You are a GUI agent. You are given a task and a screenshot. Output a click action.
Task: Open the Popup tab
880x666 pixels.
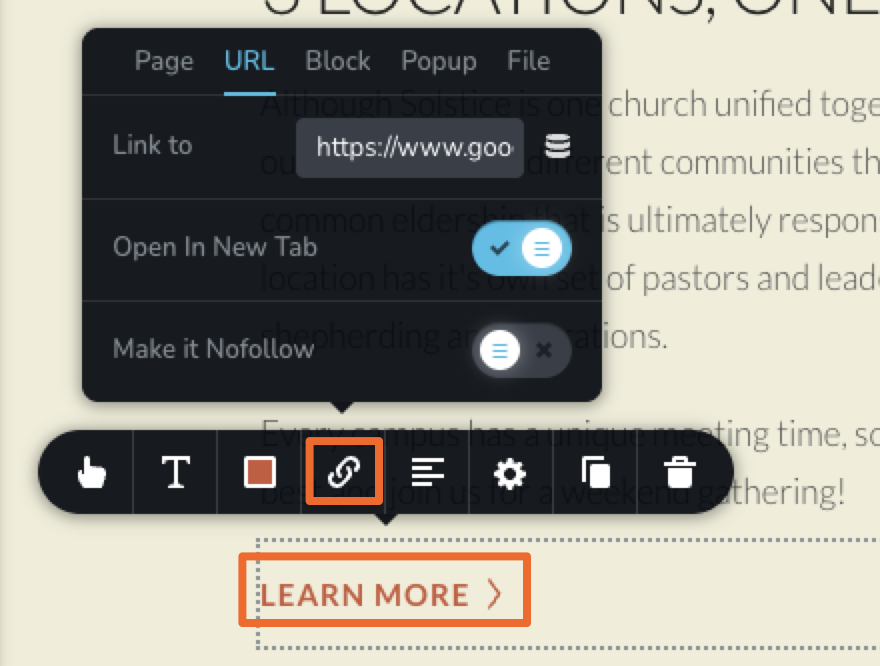[x=439, y=61]
